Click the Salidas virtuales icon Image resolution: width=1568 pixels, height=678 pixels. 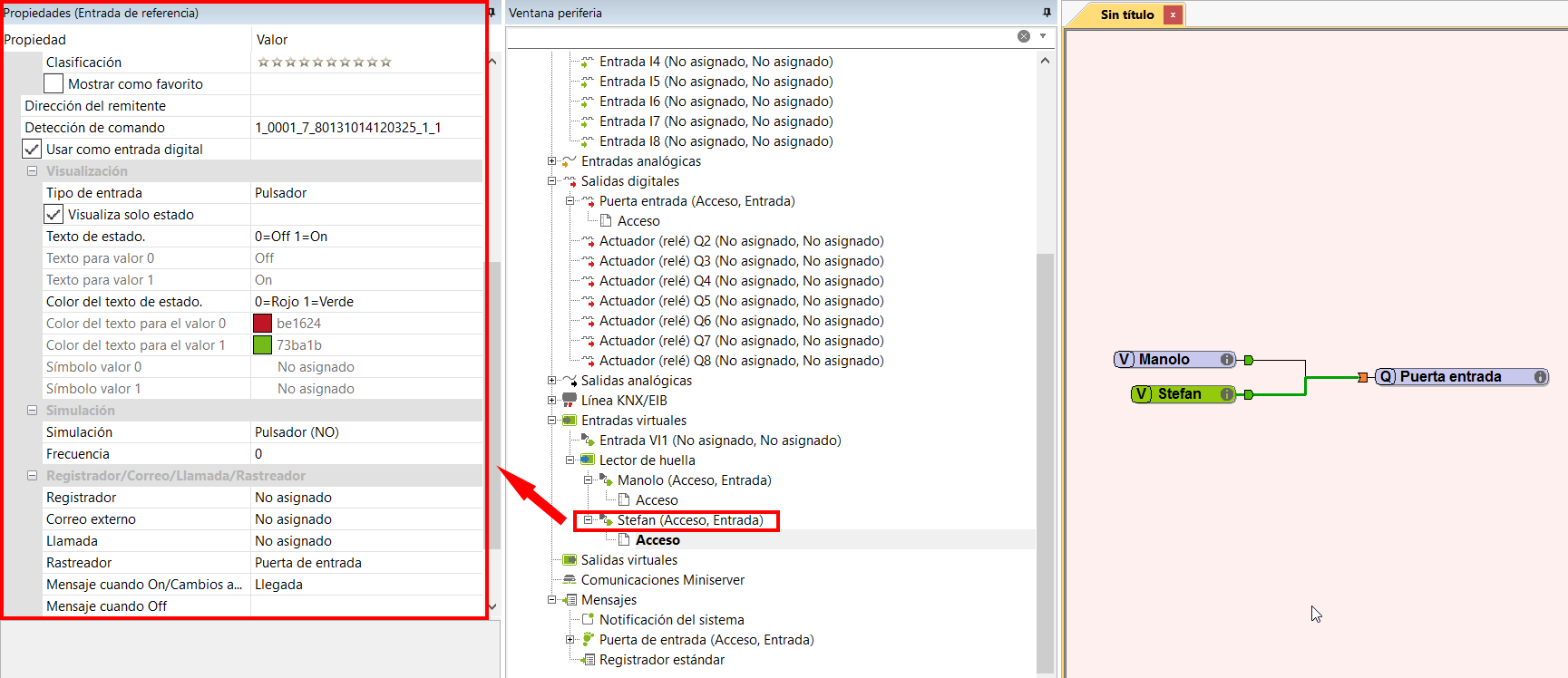[x=570, y=560]
